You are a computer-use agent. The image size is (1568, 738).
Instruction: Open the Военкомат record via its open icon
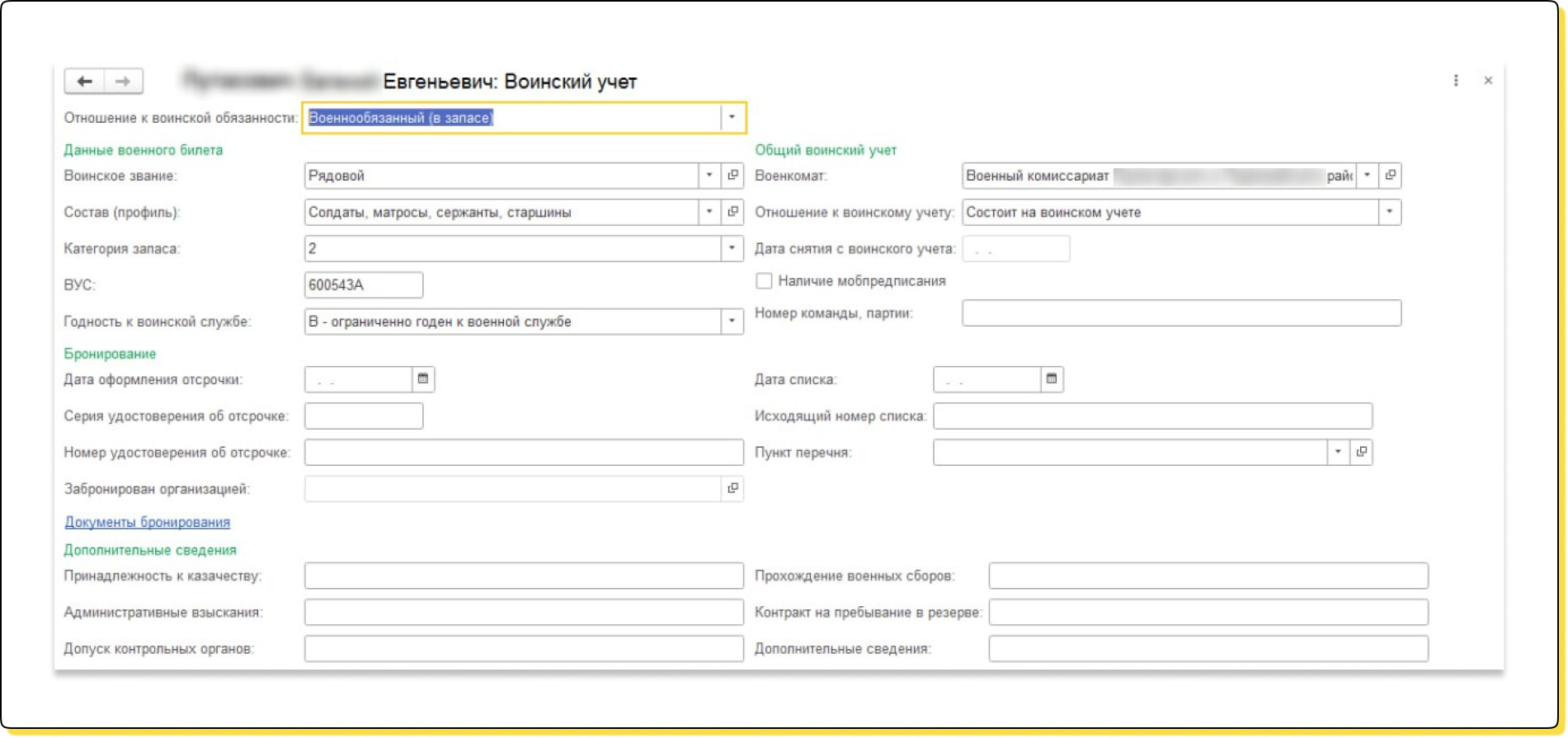pyautogui.click(x=1390, y=176)
